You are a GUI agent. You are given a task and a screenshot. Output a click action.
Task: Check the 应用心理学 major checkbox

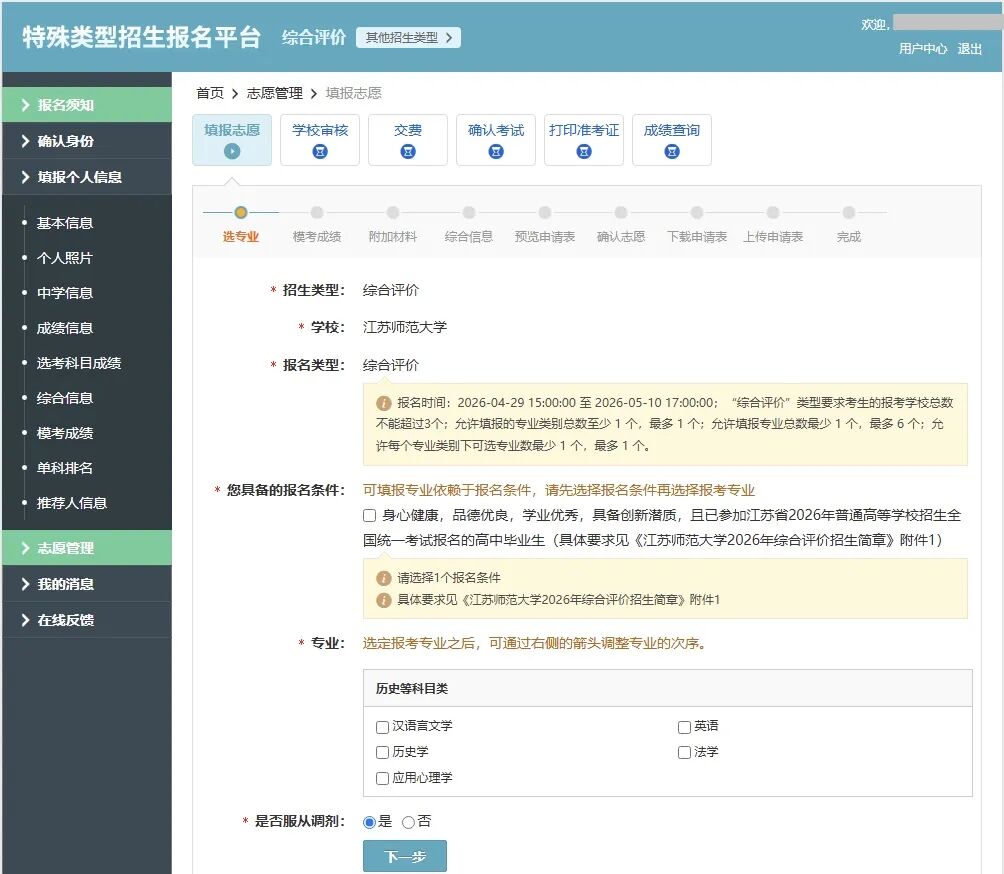(x=382, y=778)
